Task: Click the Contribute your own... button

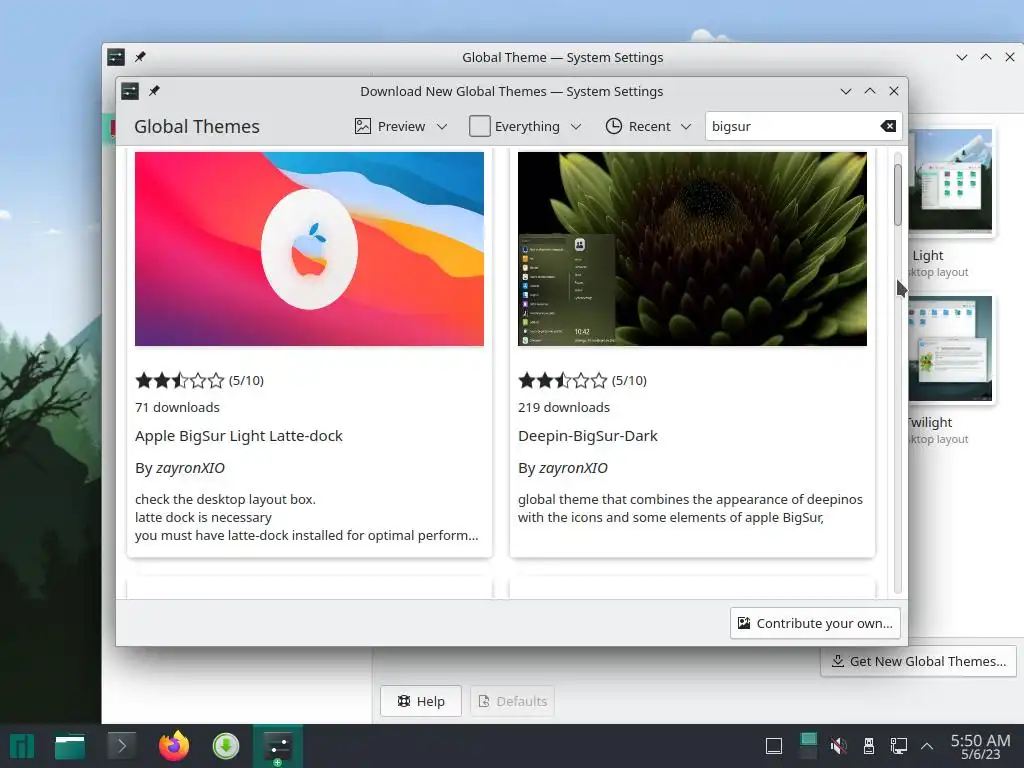Action: tap(815, 623)
